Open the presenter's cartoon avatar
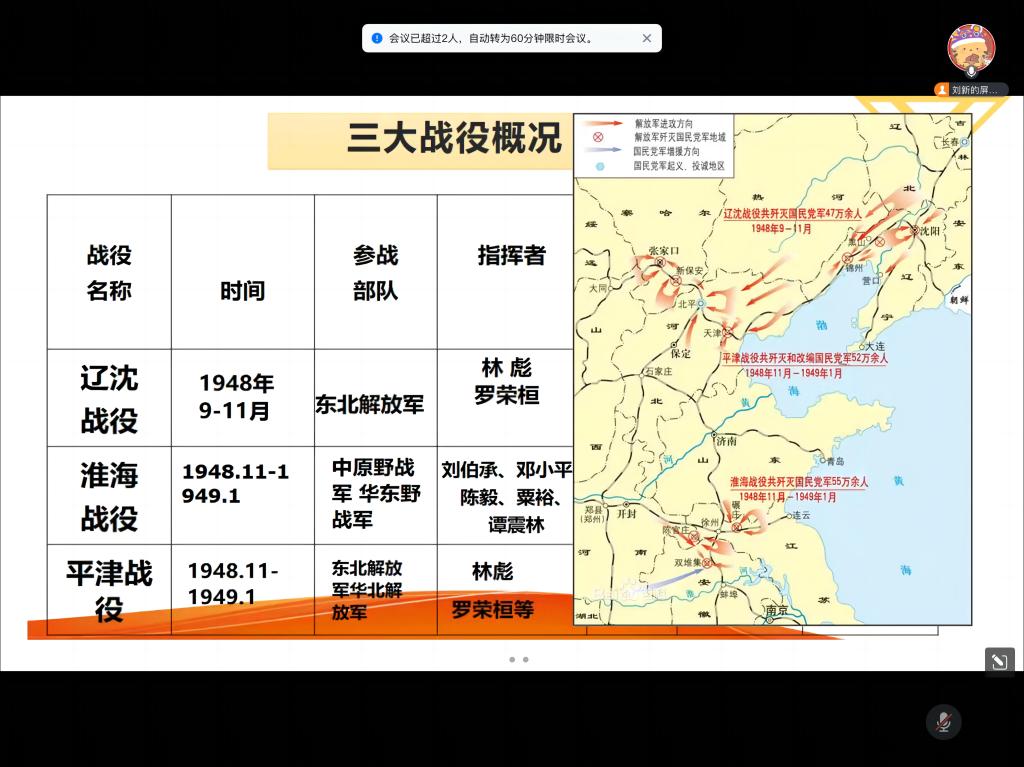Screen dimensions: 1024x767 pyautogui.click(x=970, y=46)
